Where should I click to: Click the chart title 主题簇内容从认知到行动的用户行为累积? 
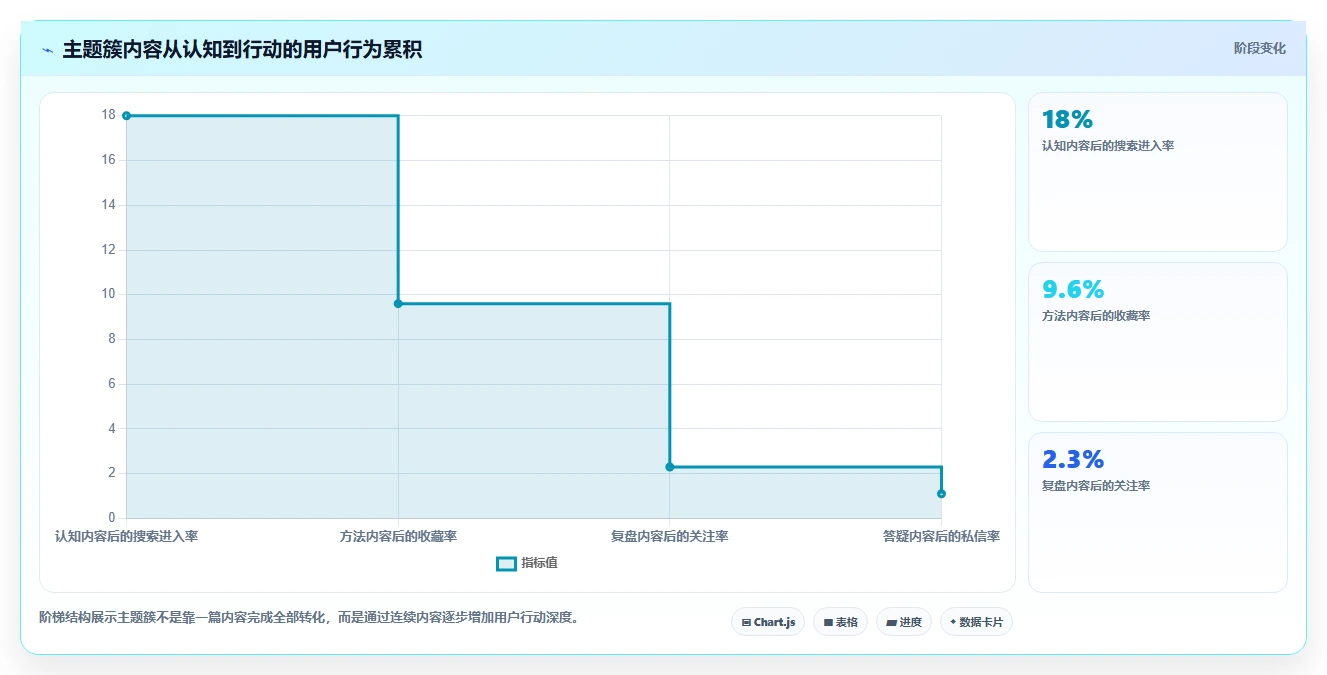click(x=242, y=50)
